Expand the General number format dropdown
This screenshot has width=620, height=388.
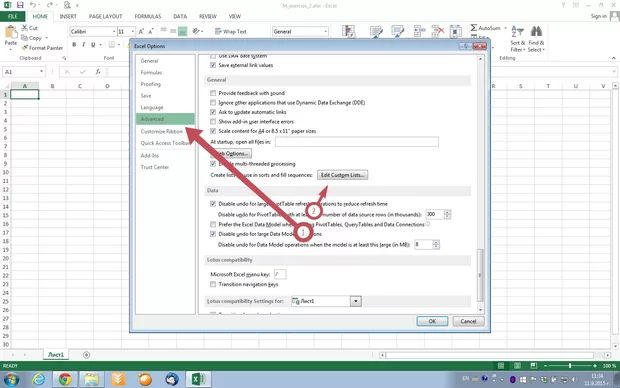[325, 32]
